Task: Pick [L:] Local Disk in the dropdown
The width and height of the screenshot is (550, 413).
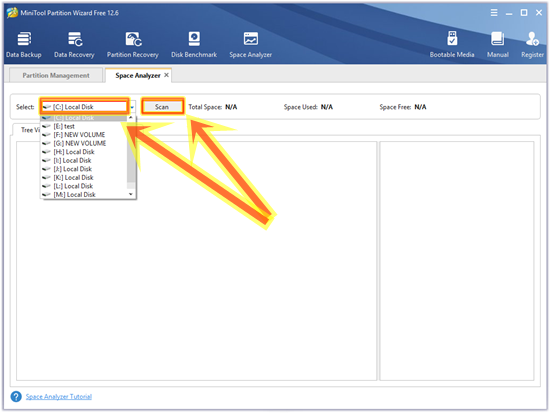Action: click(x=84, y=186)
